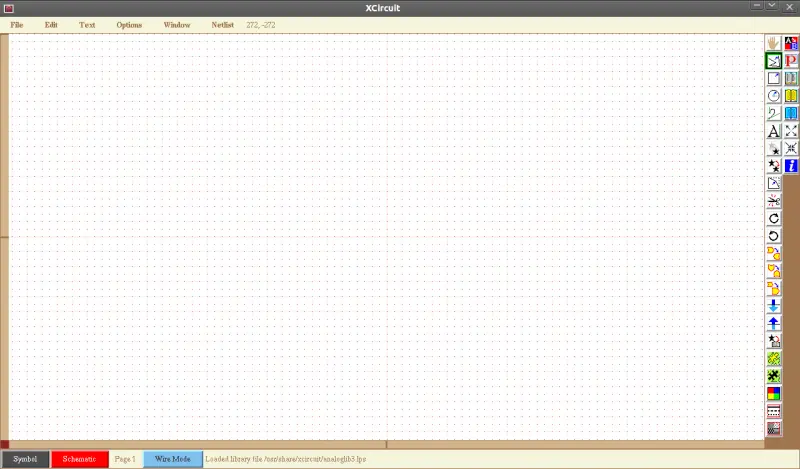Open the File menu

[x=17, y=24]
